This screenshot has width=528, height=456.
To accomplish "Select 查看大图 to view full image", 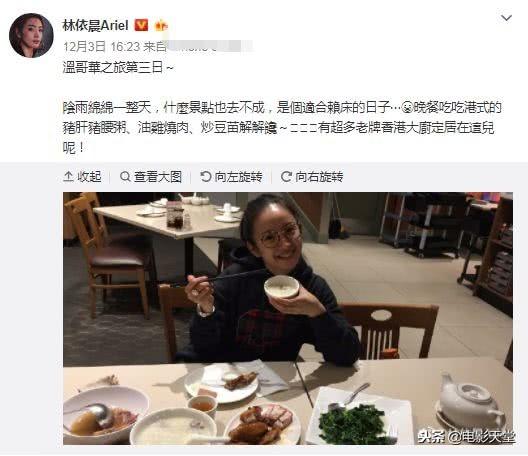I will (151, 176).
